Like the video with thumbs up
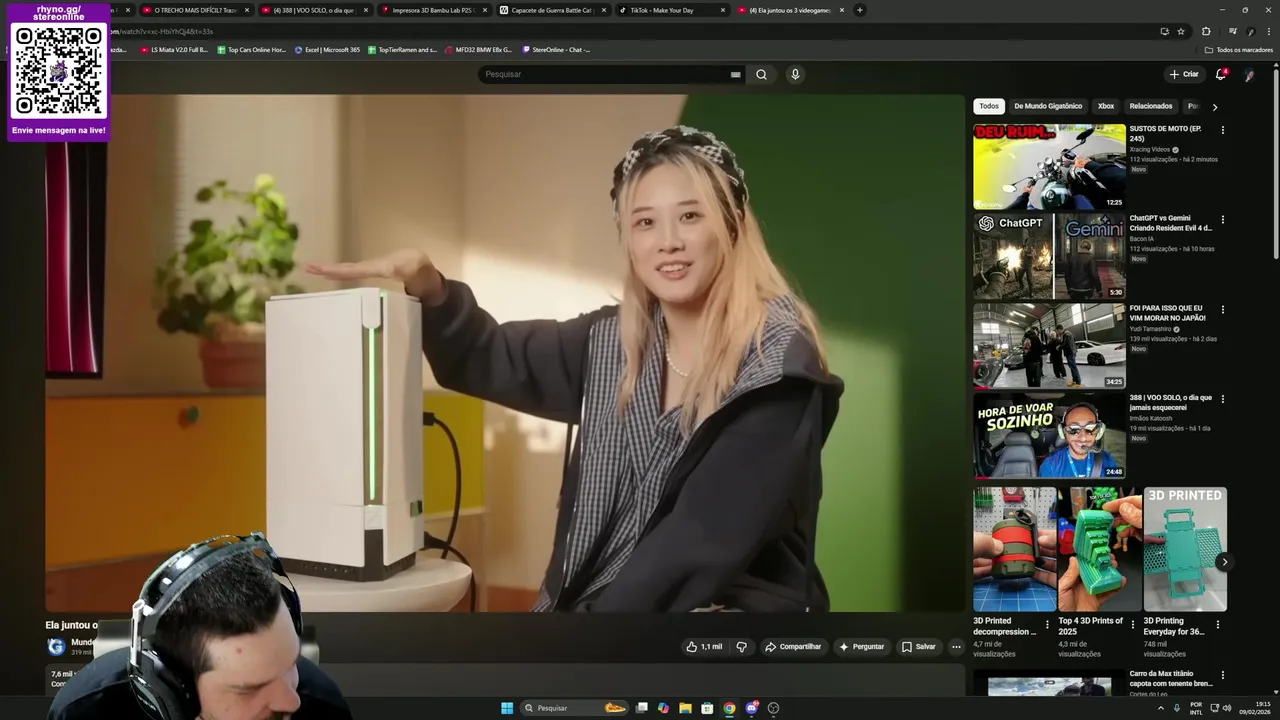This screenshot has height=720, width=1280. [704, 647]
